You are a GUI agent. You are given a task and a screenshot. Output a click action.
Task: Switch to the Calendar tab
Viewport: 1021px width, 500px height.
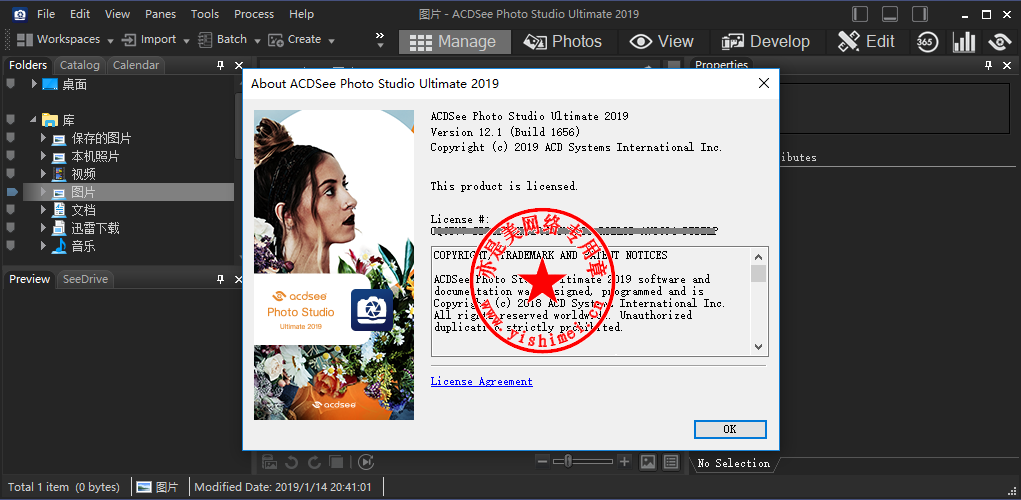[x=136, y=65]
